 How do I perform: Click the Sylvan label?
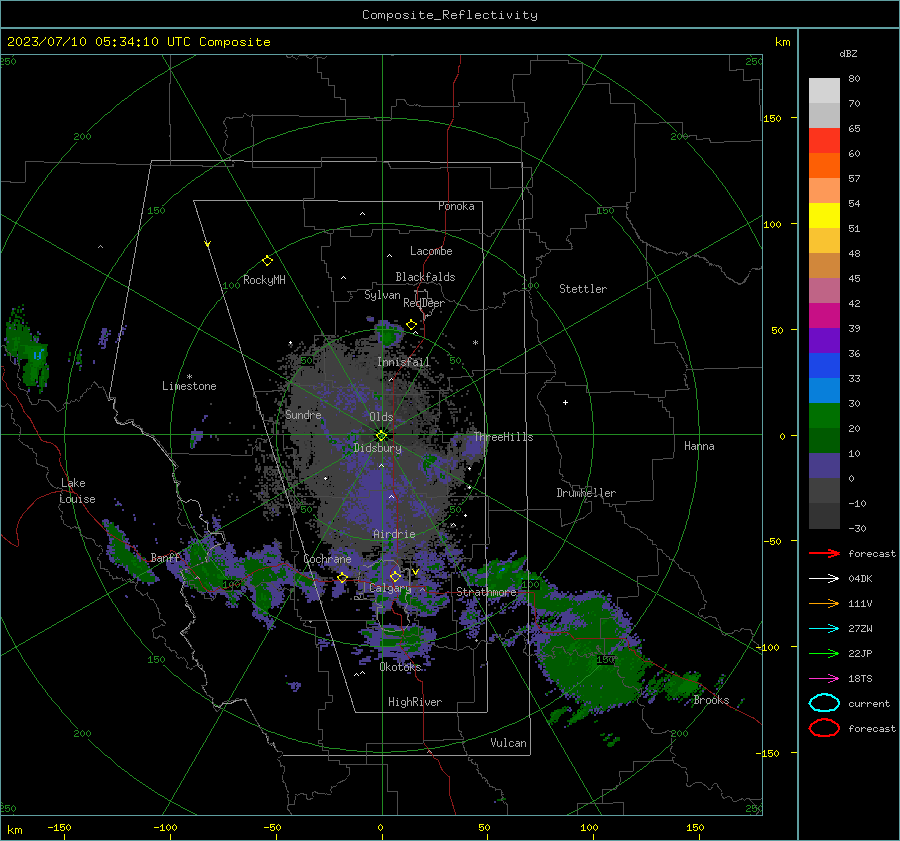(x=382, y=295)
